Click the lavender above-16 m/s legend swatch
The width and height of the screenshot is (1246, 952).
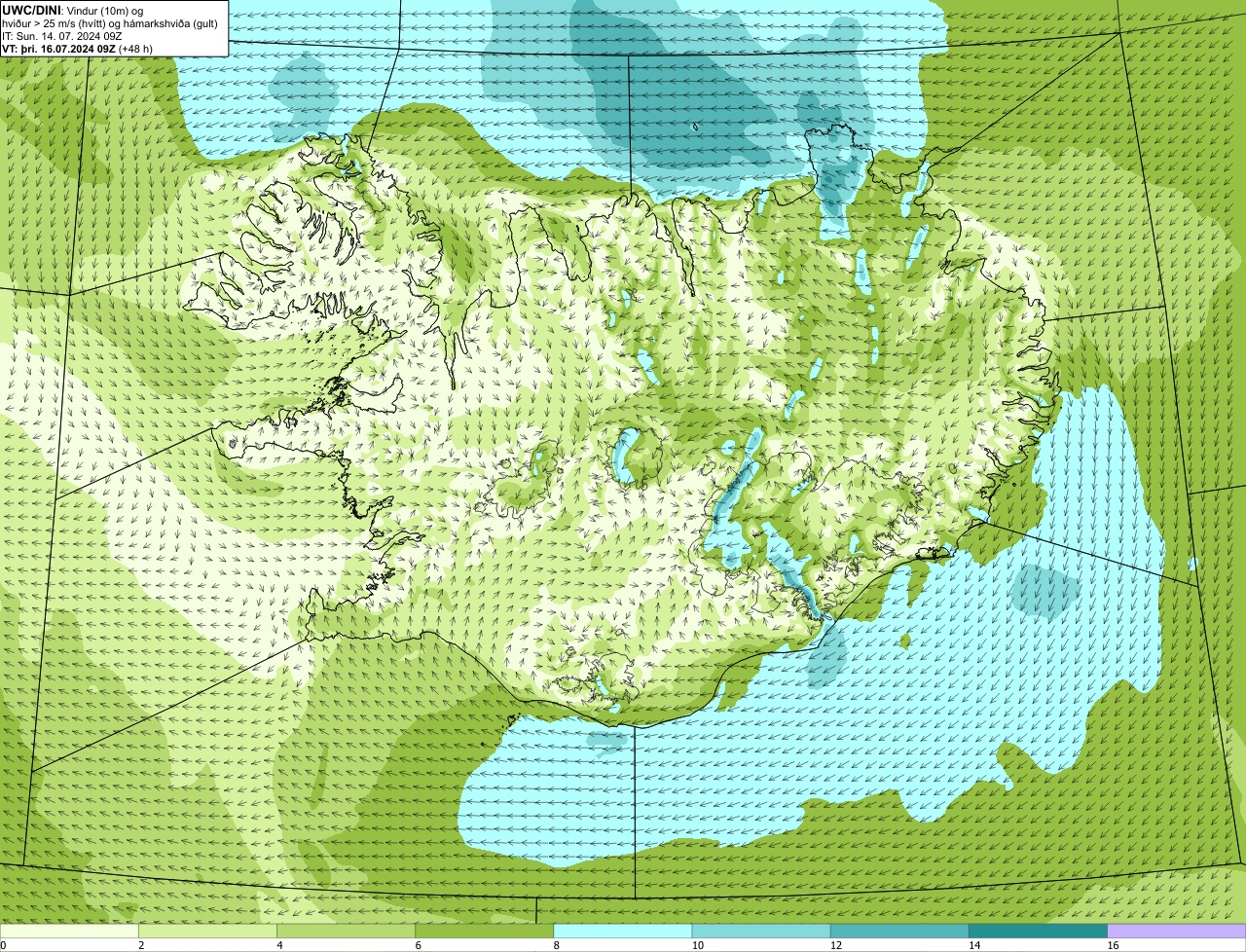pos(1177,931)
